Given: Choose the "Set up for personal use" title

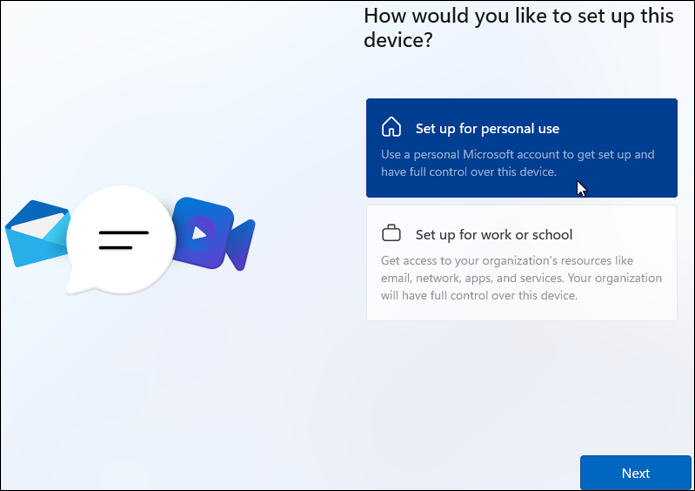Looking at the screenshot, I should [487, 128].
